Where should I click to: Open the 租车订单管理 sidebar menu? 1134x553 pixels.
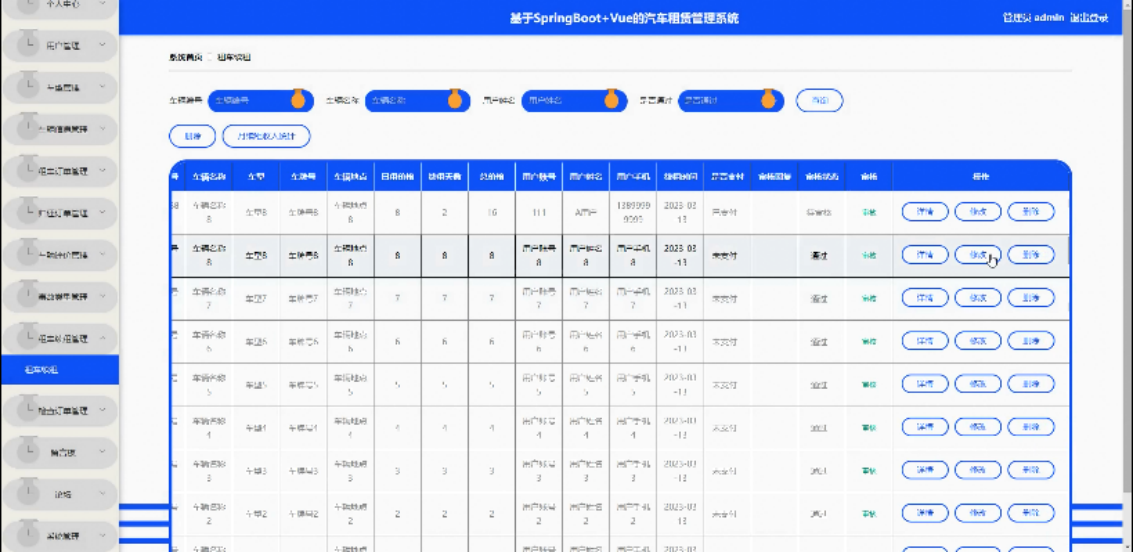coord(61,171)
